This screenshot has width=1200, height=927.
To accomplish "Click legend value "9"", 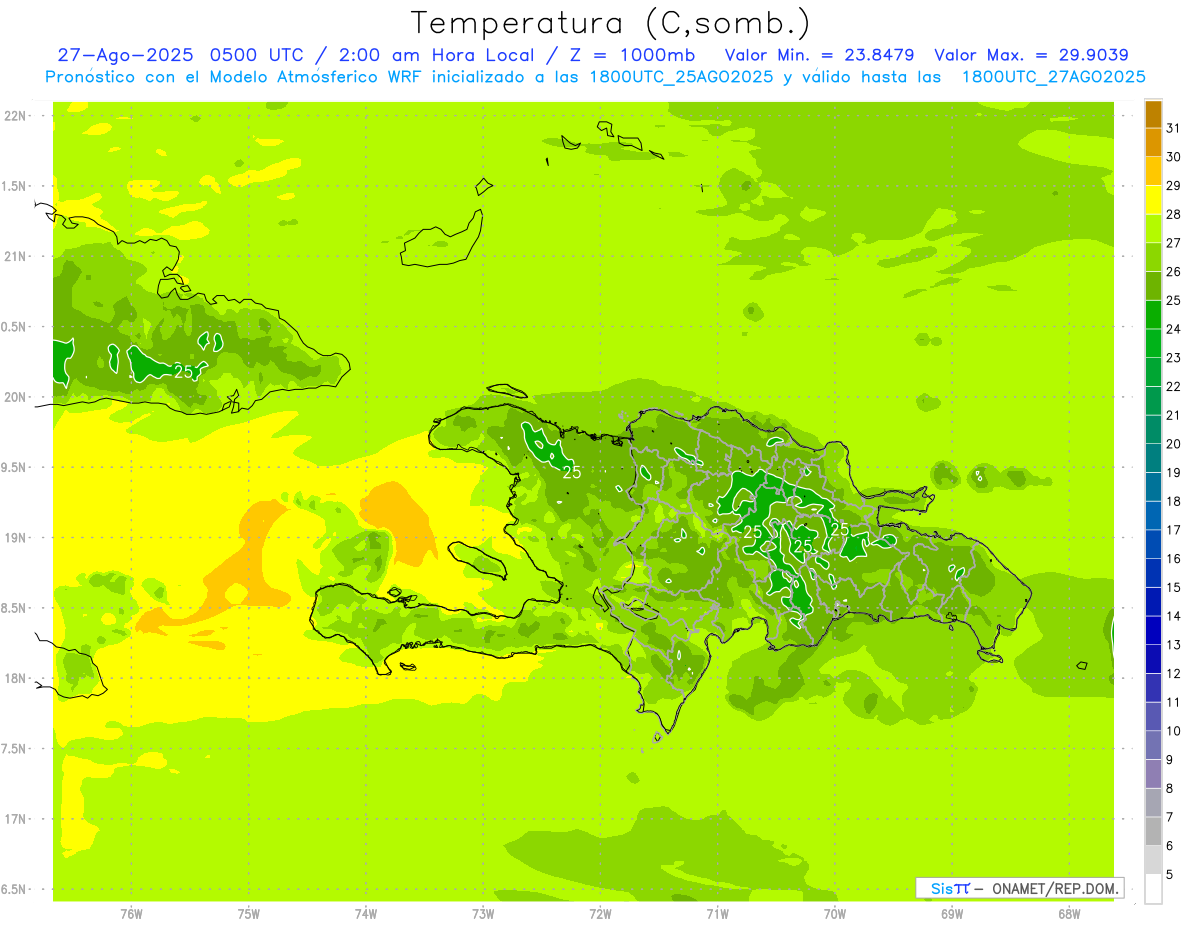I will coord(1170,760).
